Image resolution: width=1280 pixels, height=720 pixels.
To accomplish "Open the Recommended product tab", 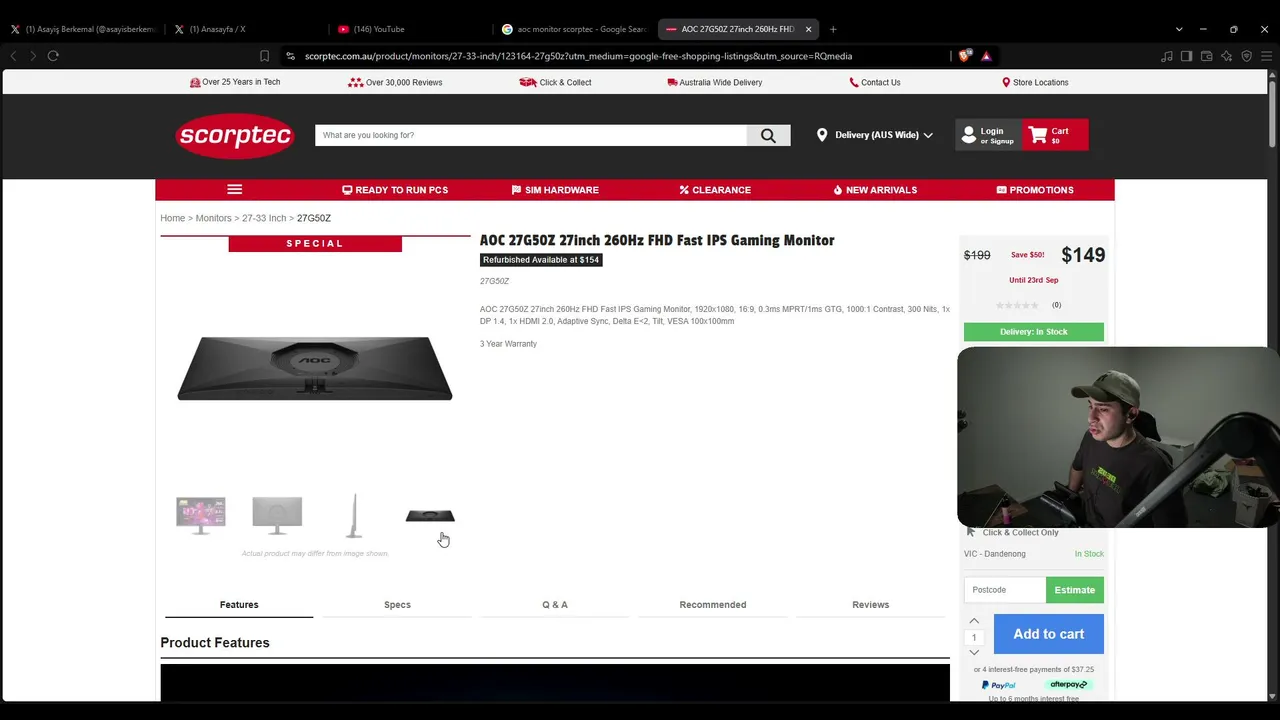I will pyautogui.click(x=713, y=605).
